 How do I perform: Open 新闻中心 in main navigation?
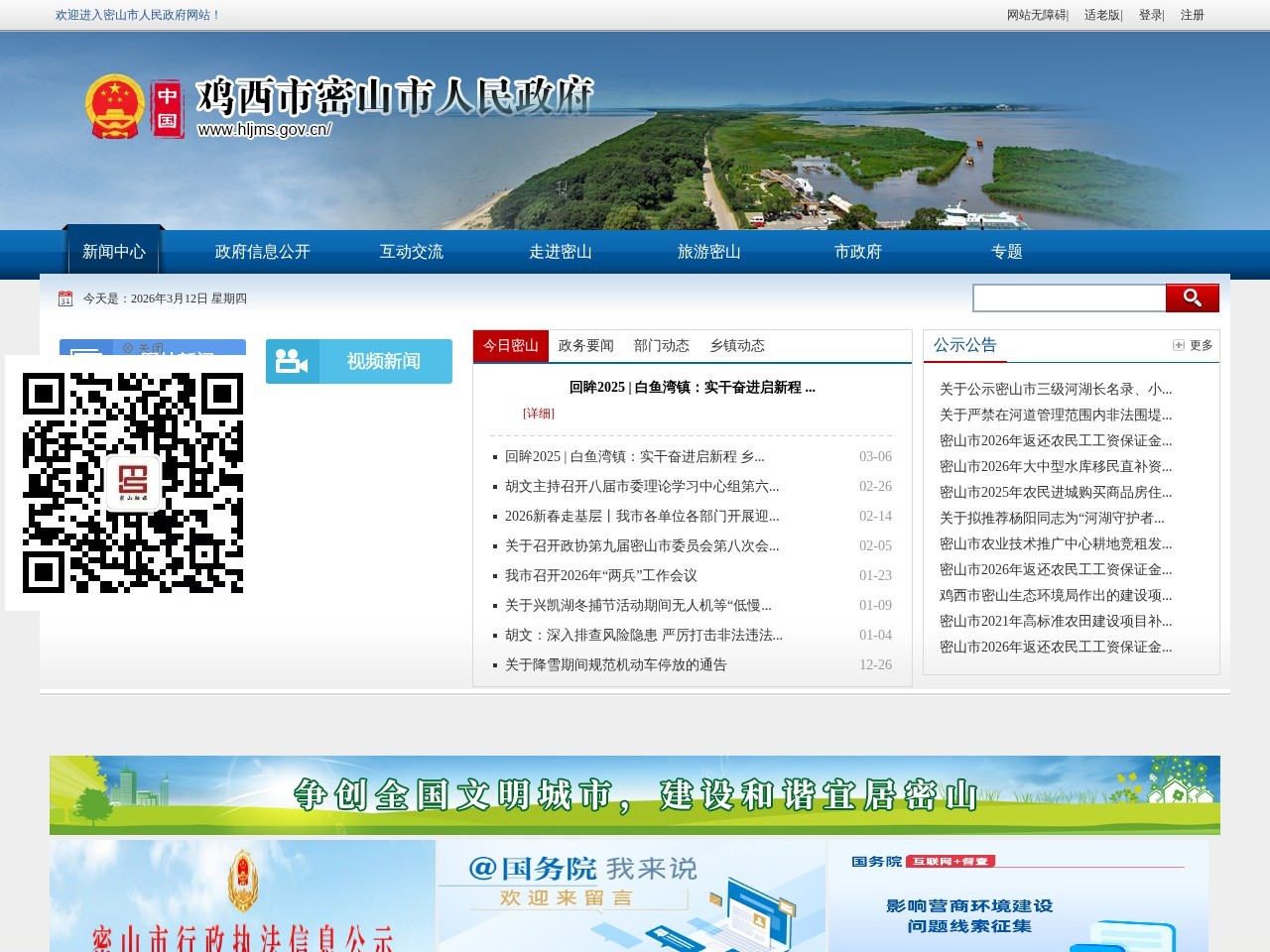point(114,252)
